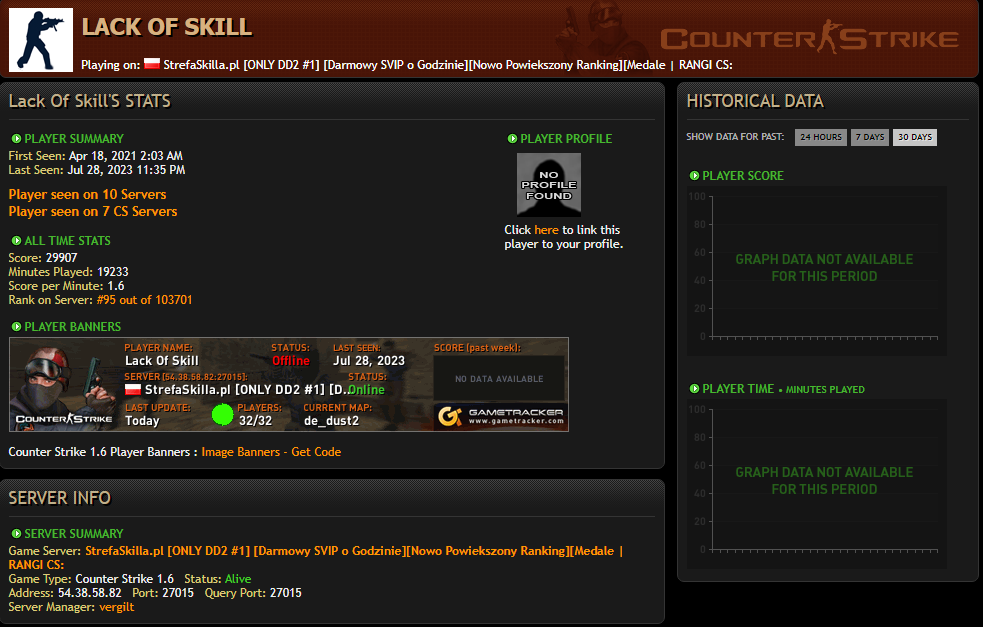Click the green bullet beside ALL TIME STATS
Screen dimensions: 983x627
point(16,241)
